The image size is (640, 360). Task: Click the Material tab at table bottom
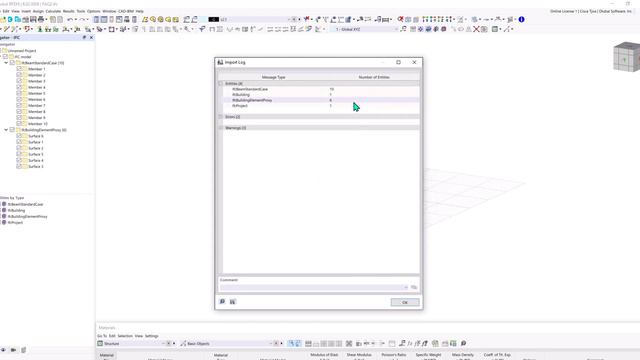(x=107, y=355)
